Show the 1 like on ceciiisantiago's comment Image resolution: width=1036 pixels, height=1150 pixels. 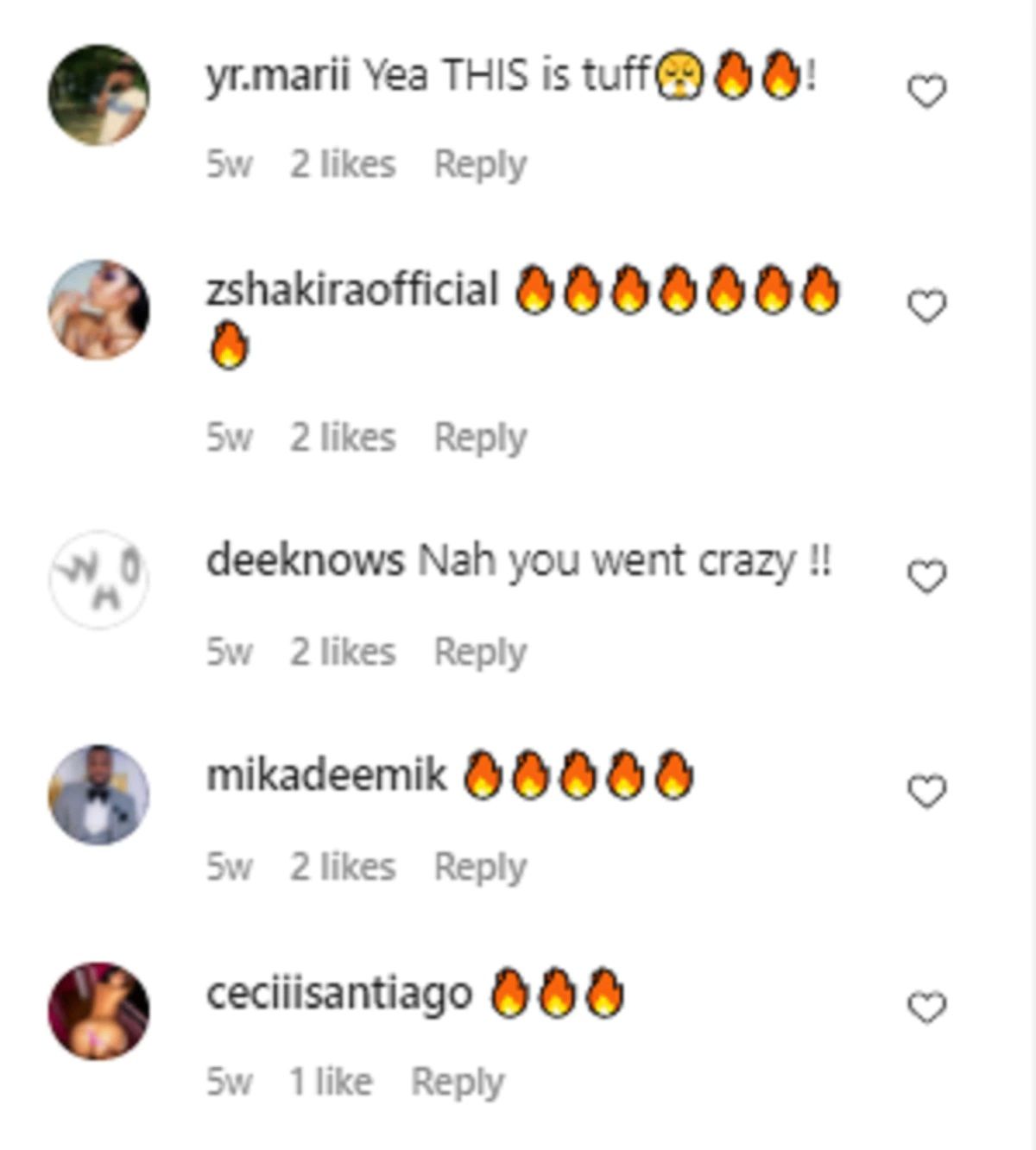click(x=331, y=1082)
